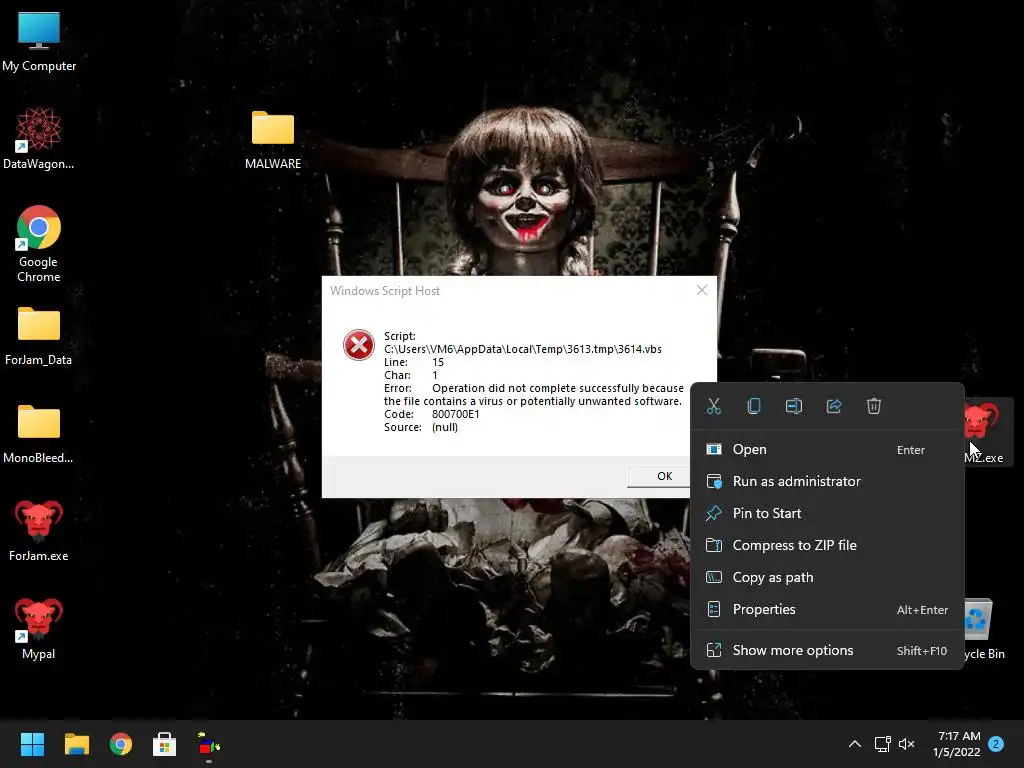Select the Google Chrome desktop shortcut
Screen dimensions: 1024x768
point(39,244)
